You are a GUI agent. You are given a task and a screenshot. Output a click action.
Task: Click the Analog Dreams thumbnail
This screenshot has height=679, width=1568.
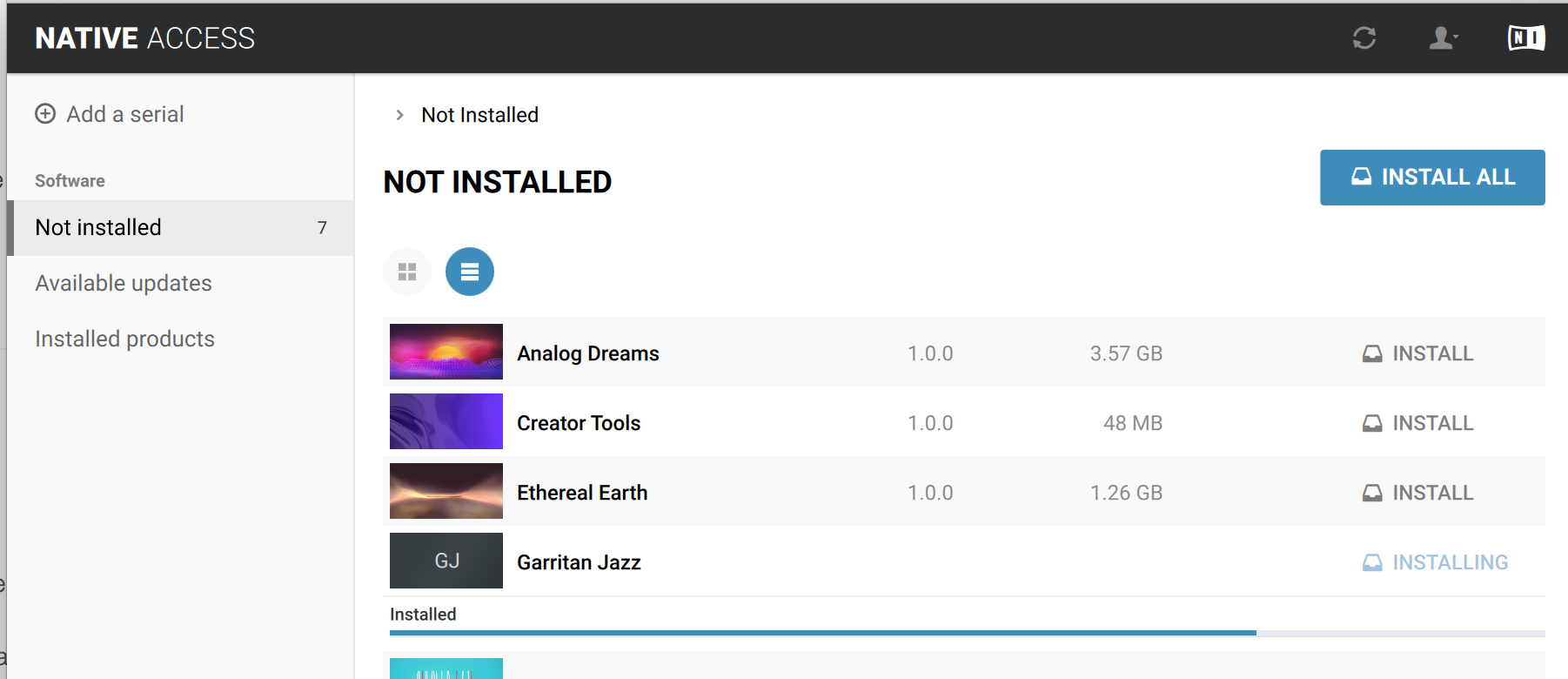click(x=446, y=352)
